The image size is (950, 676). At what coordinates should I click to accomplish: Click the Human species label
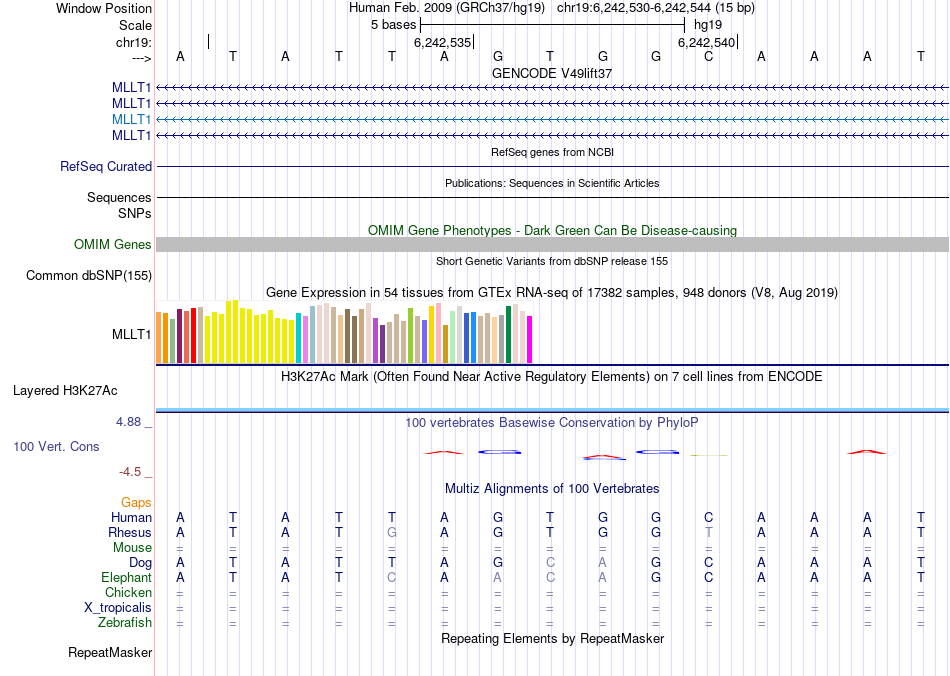(131, 517)
